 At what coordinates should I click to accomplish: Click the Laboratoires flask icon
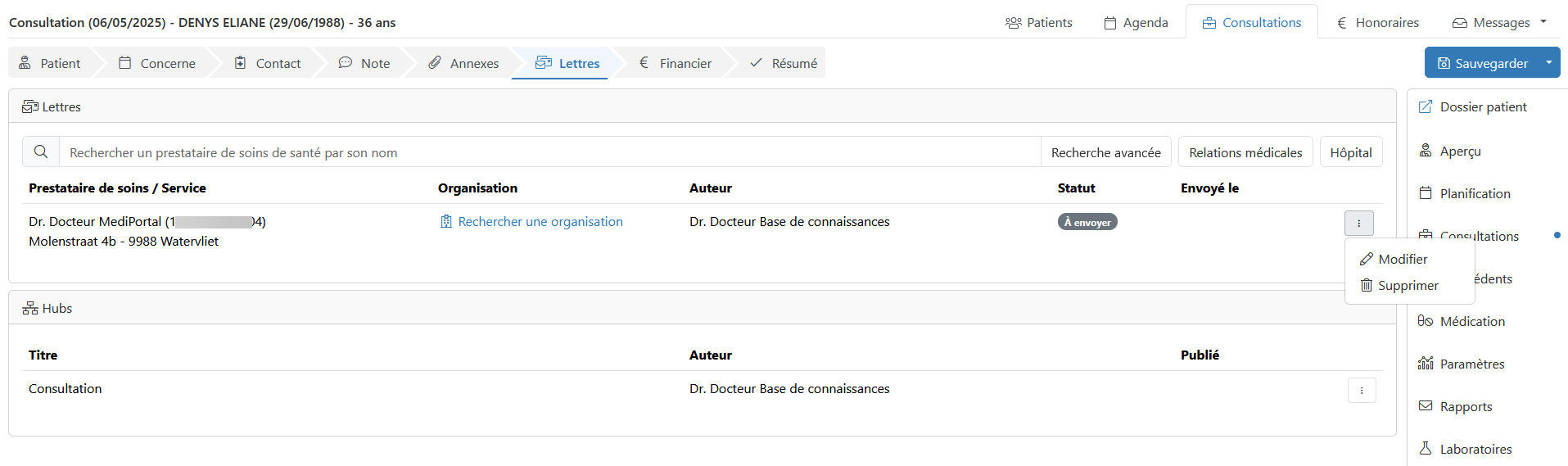1426,448
